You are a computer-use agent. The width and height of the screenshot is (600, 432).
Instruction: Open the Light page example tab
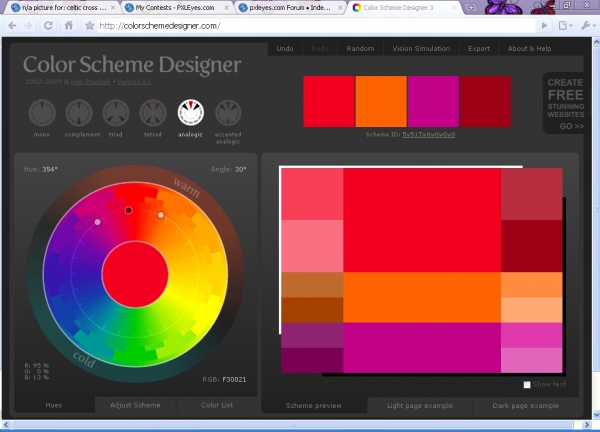point(420,405)
